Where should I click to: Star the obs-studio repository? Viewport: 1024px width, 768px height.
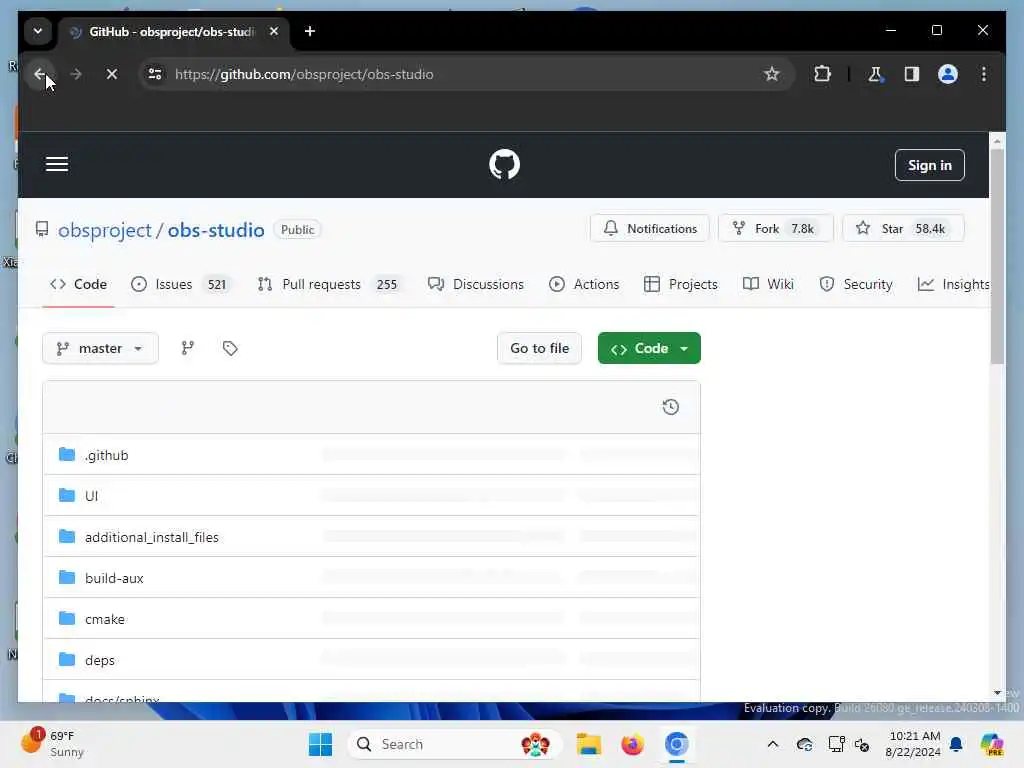coord(903,229)
